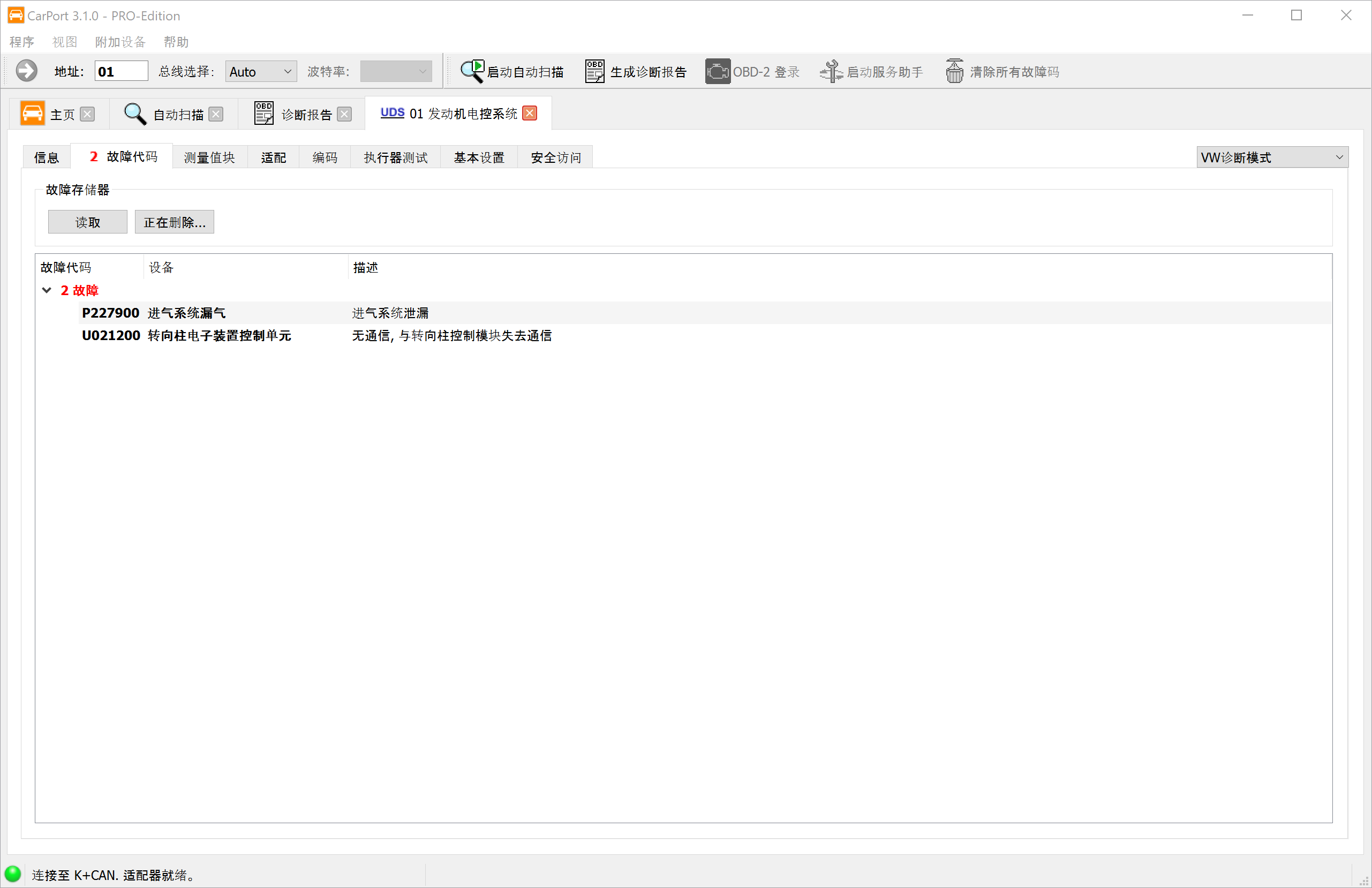
Task: Click the magnifier icon on the 自动扫描 tab
Action: click(134, 113)
